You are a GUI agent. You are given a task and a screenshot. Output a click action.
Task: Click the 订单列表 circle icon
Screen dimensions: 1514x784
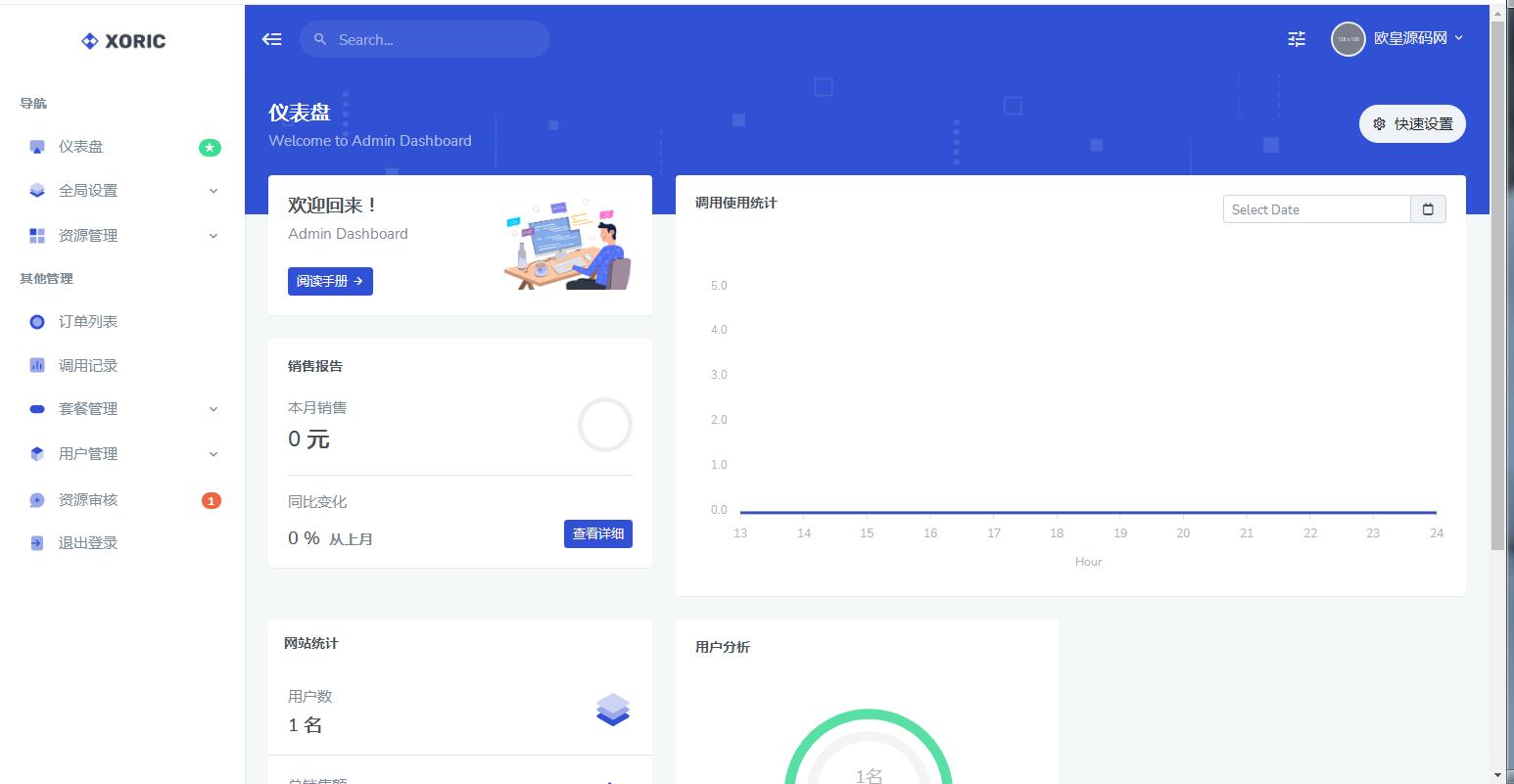click(x=37, y=322)
